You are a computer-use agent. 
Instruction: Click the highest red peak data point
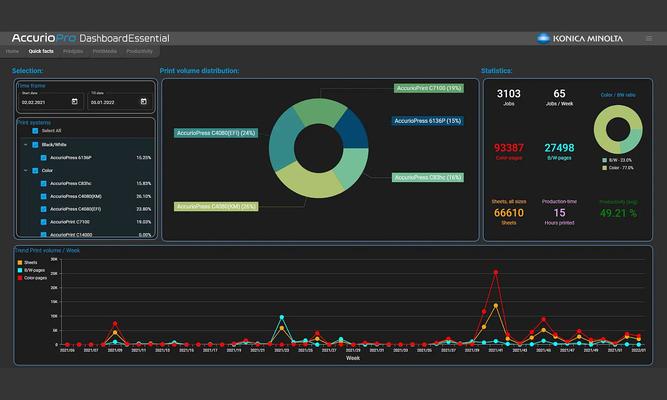tap(496, 272)
